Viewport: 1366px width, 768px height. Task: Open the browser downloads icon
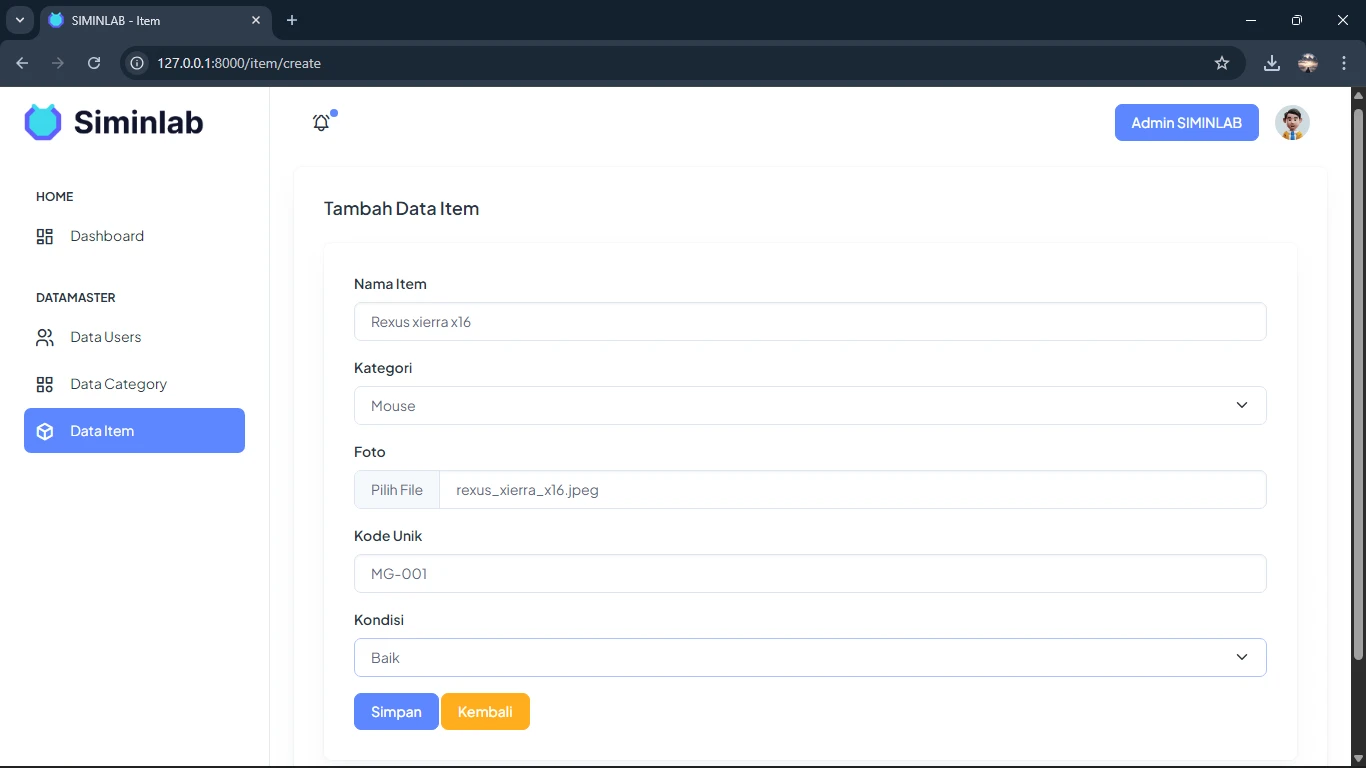point(1271,63)
